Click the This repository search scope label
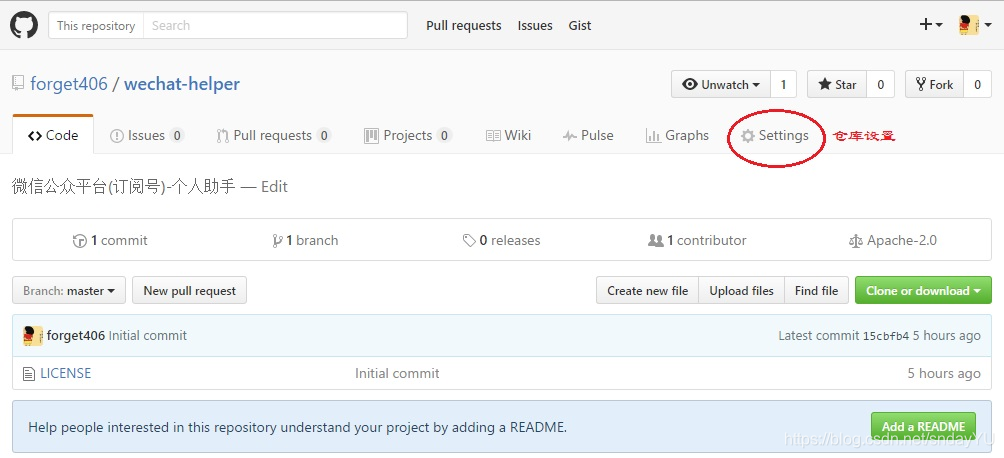 click(x=96, y=26)
